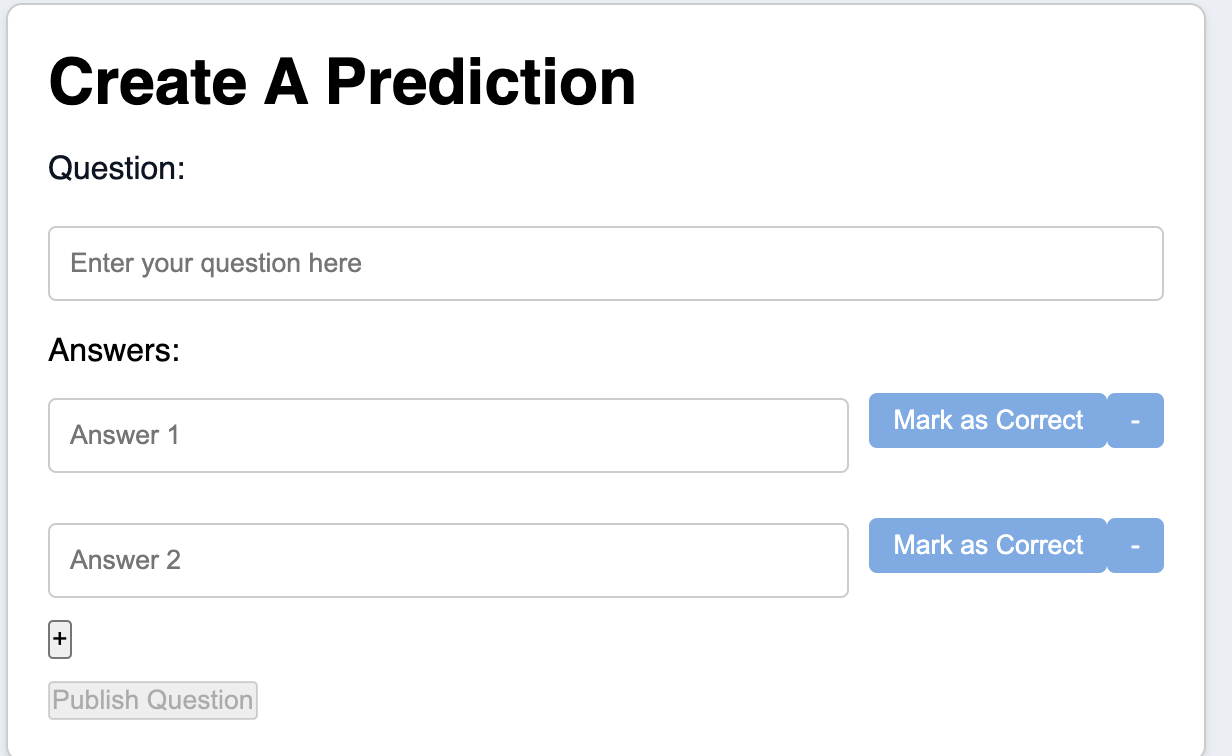
Task: Click the 'Question:' label
Action: pyautogui.click(x=117, y=168)
